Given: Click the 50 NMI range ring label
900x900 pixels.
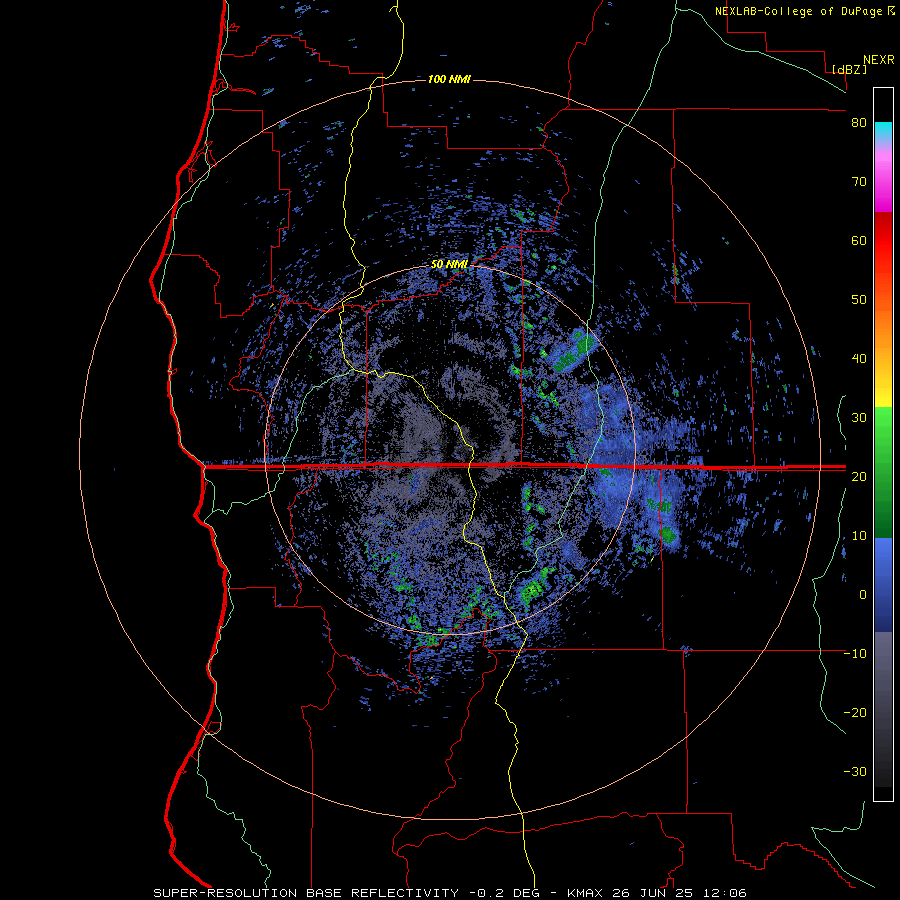Looking at the screenshot, I should pyautogui.click(x=449, y=265).
